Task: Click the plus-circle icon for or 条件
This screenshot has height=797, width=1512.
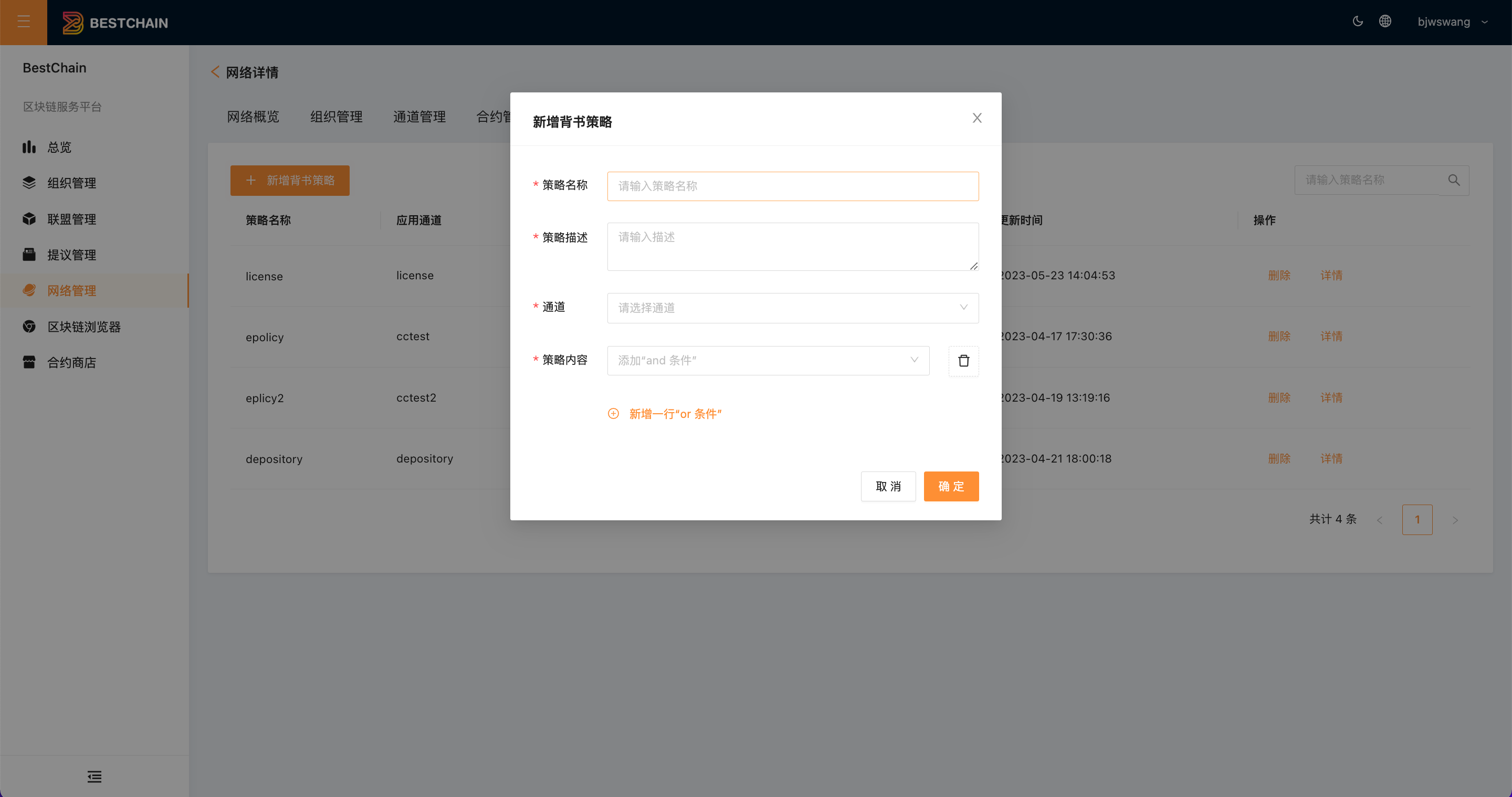Action: pyautogui.click(x=613, y=414)
